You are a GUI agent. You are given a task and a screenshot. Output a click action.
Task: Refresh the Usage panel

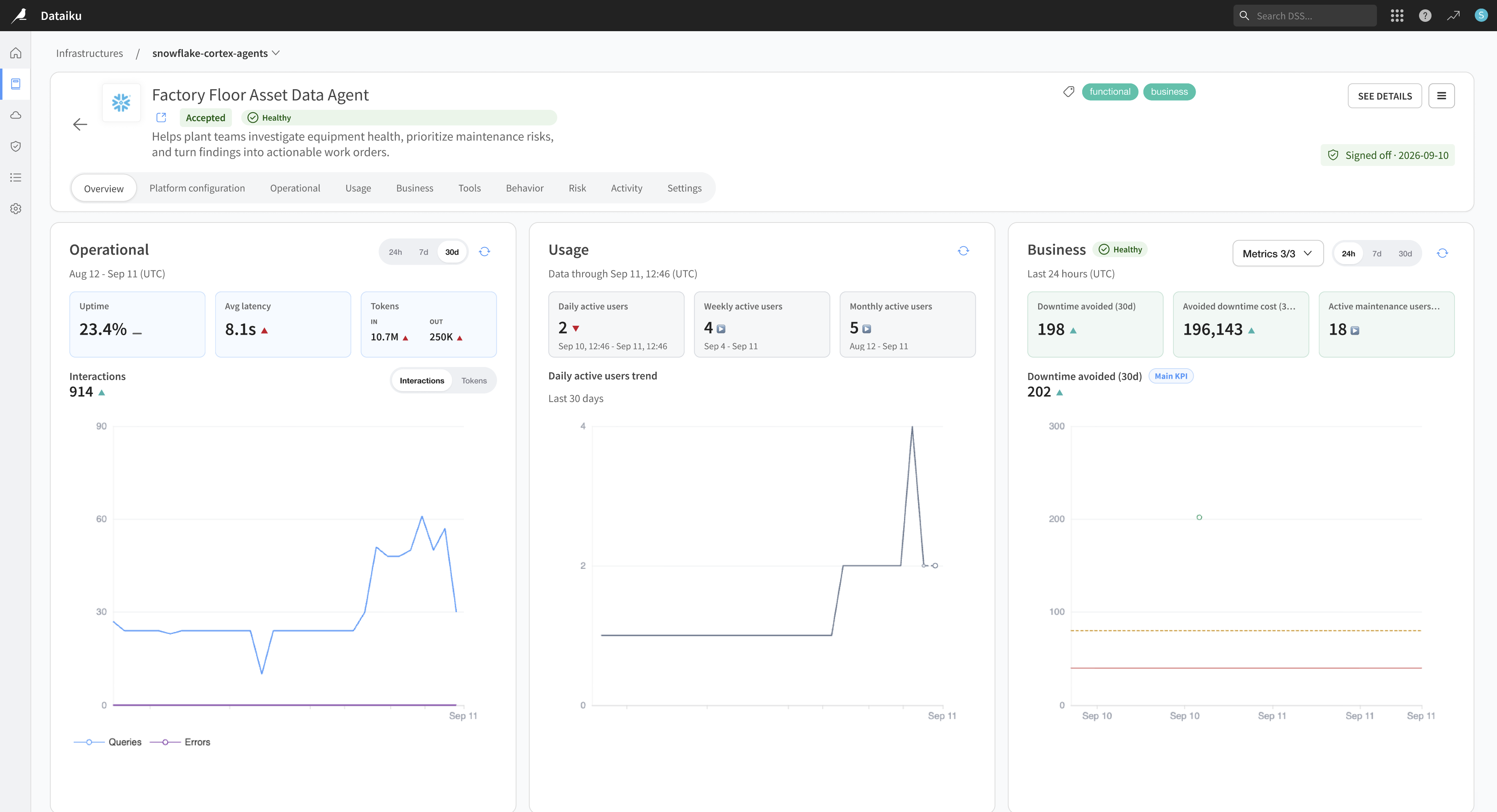click(964, 251)
